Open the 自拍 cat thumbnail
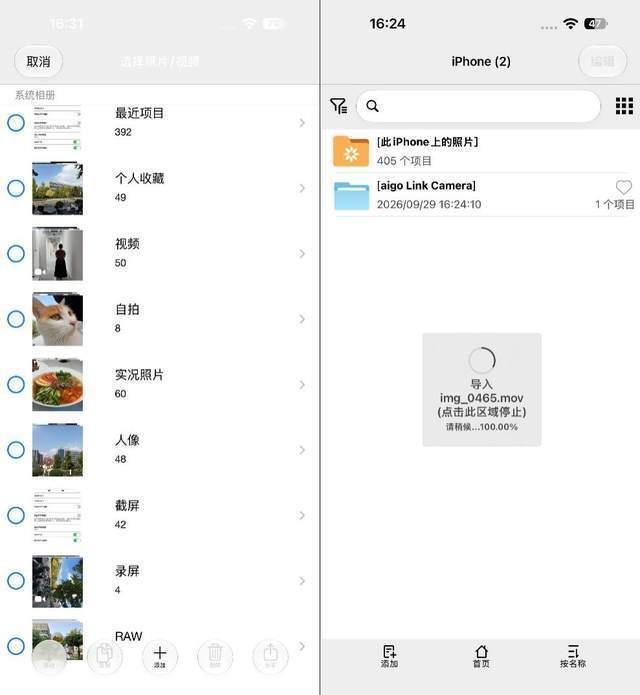640x695 pixels. pyautogui.click(x=57, y=319)
